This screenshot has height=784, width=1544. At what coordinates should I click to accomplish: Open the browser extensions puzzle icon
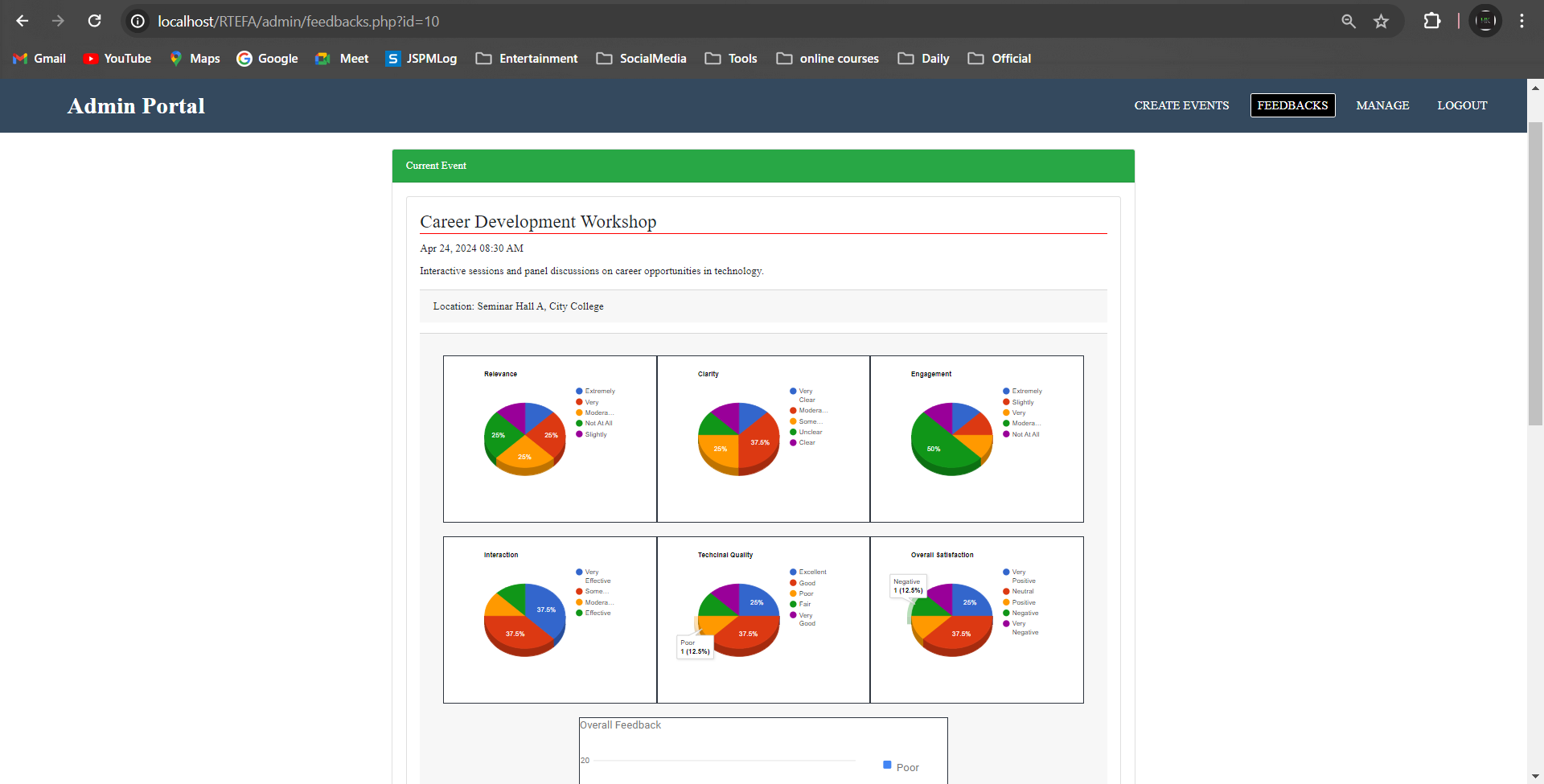1431,21
